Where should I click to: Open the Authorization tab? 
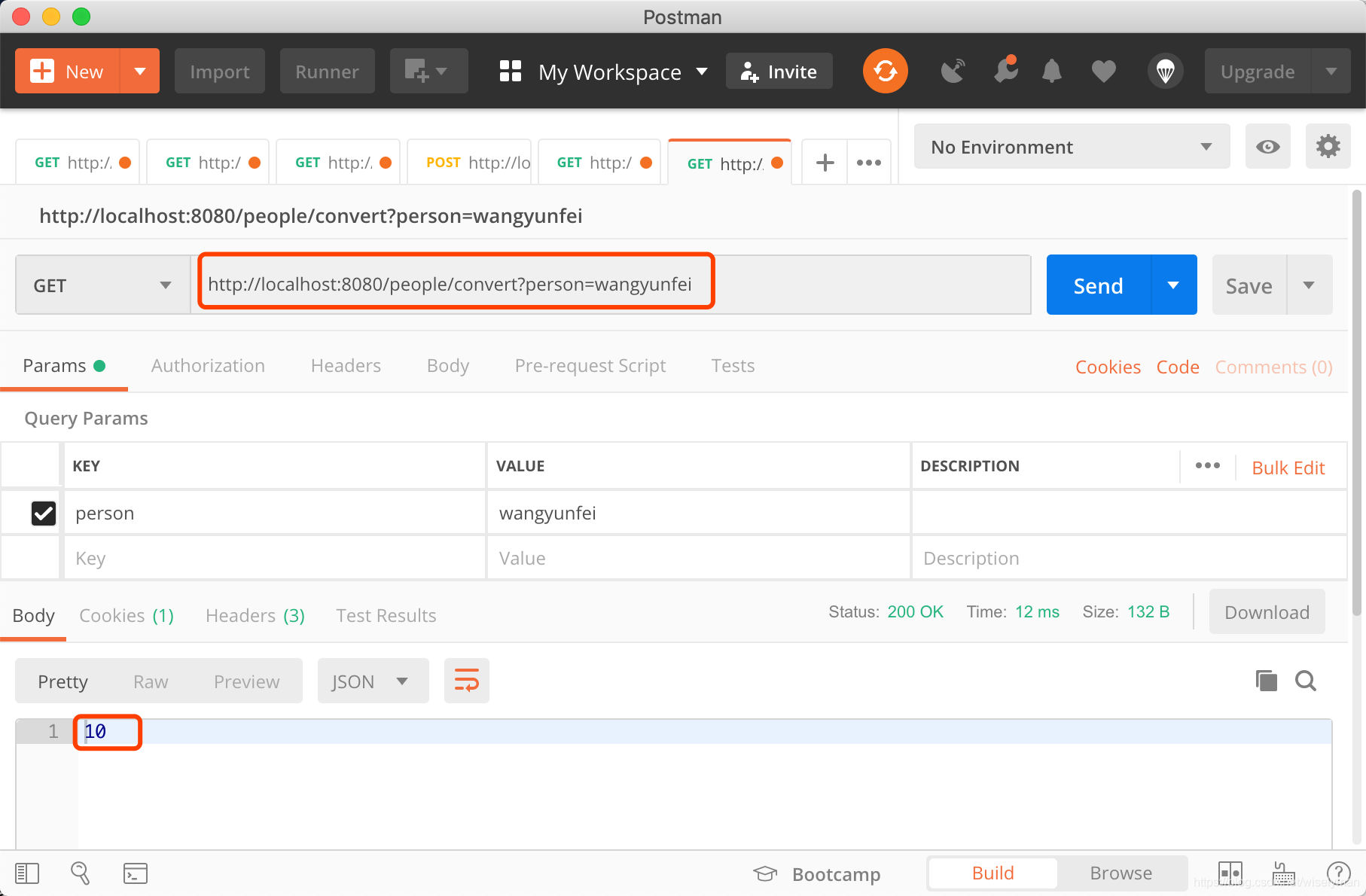tap(208, 366)
